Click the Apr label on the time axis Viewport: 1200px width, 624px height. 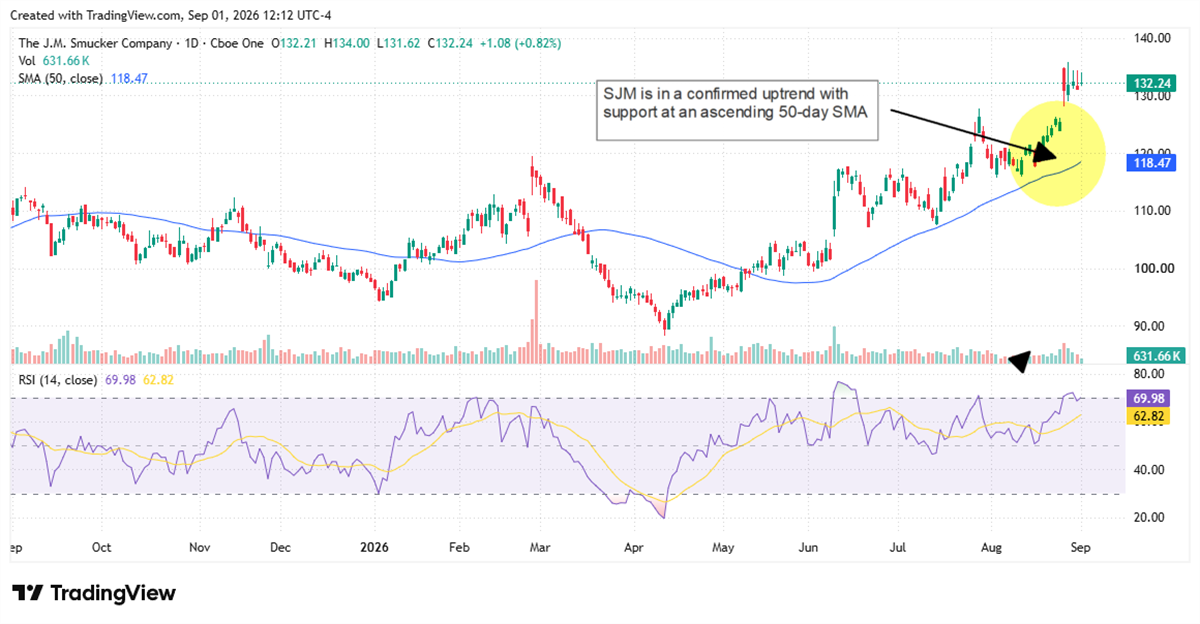point(634,548)
